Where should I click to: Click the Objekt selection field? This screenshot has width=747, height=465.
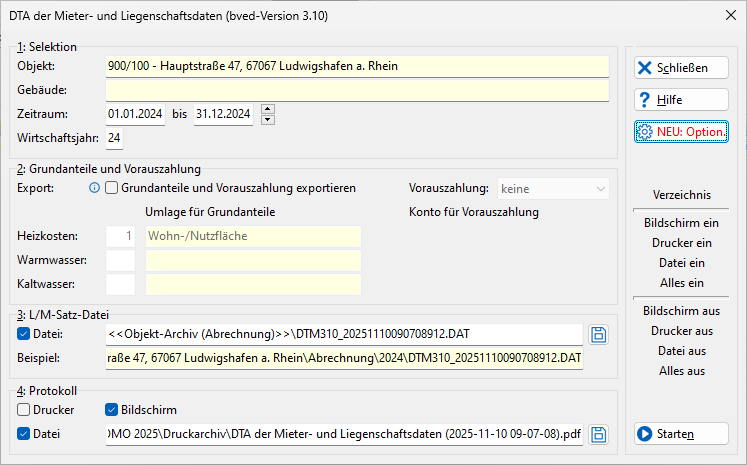(357, 66)
